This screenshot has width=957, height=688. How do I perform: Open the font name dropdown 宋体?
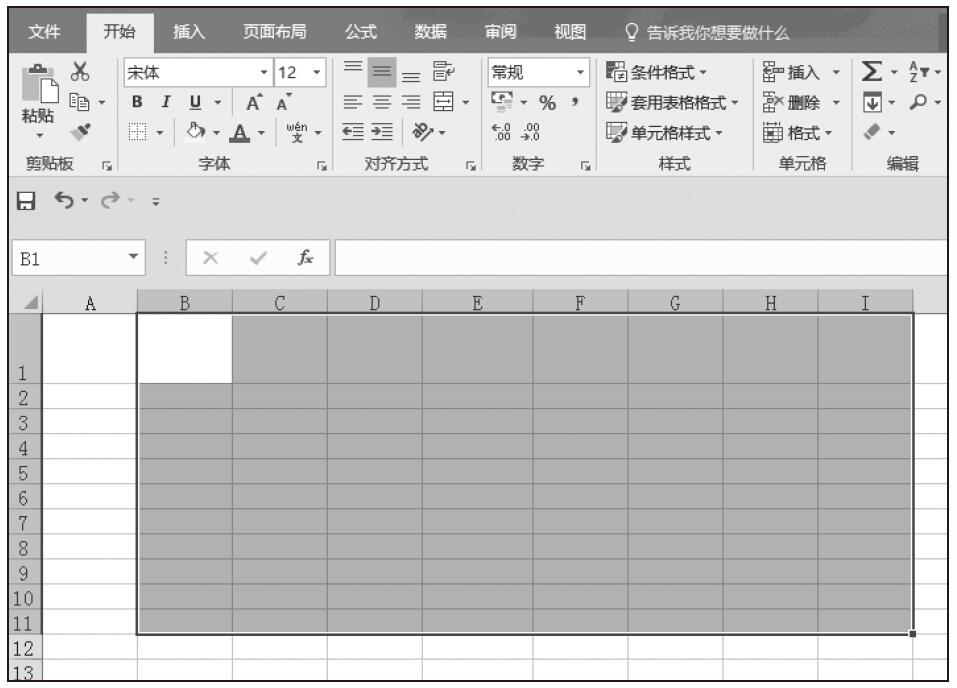[x=263, y=73]
